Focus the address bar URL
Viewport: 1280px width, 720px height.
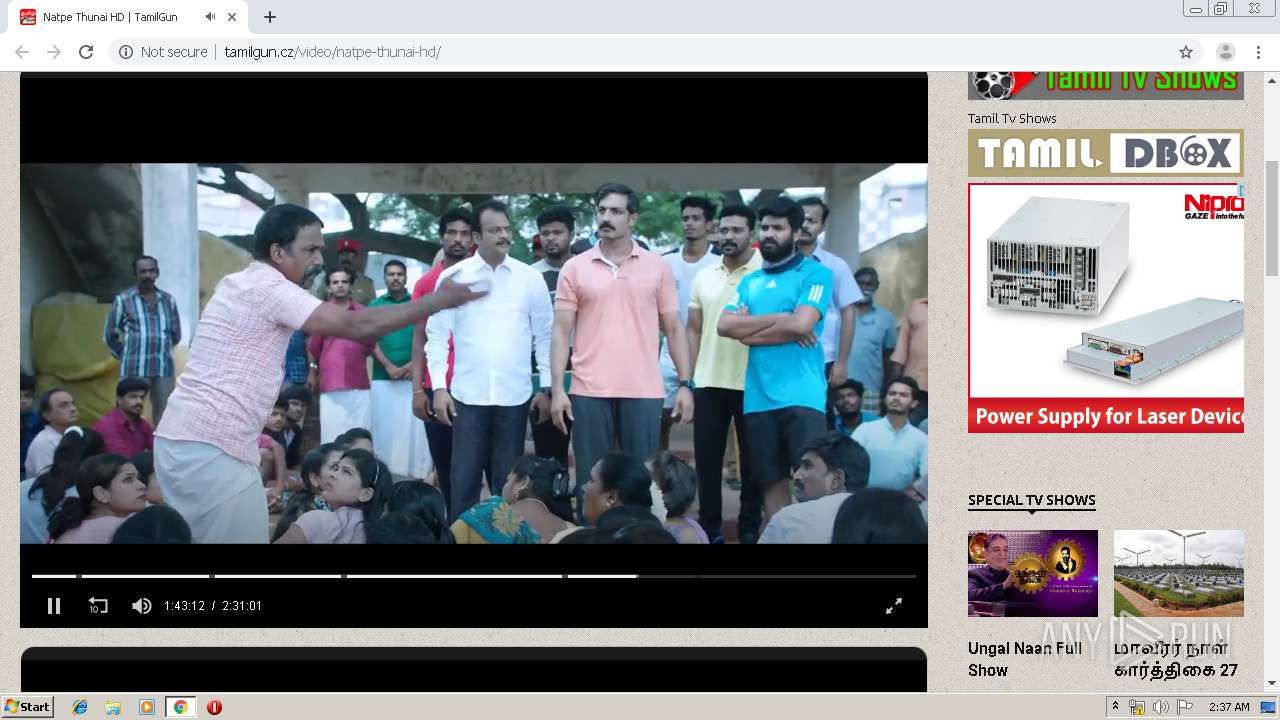pyautogui.click(x=332, y=52)
